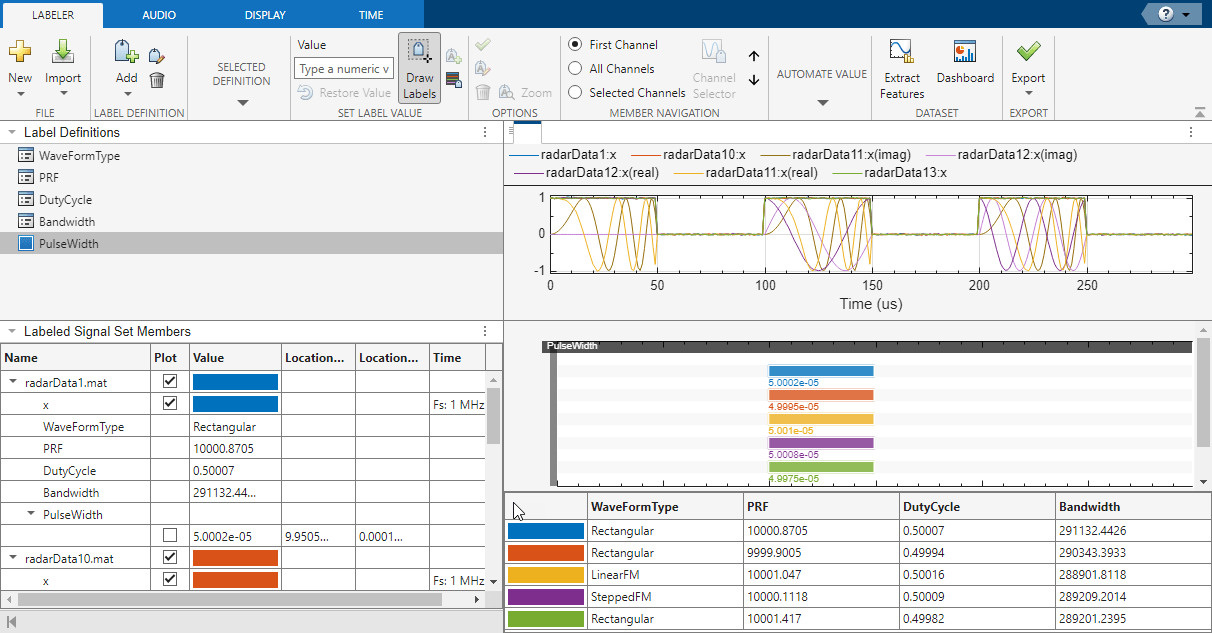This screenshot has height=633, width=1212.
Task: Enable plotting for radarData10.mat signal
Action: point(168,558)
